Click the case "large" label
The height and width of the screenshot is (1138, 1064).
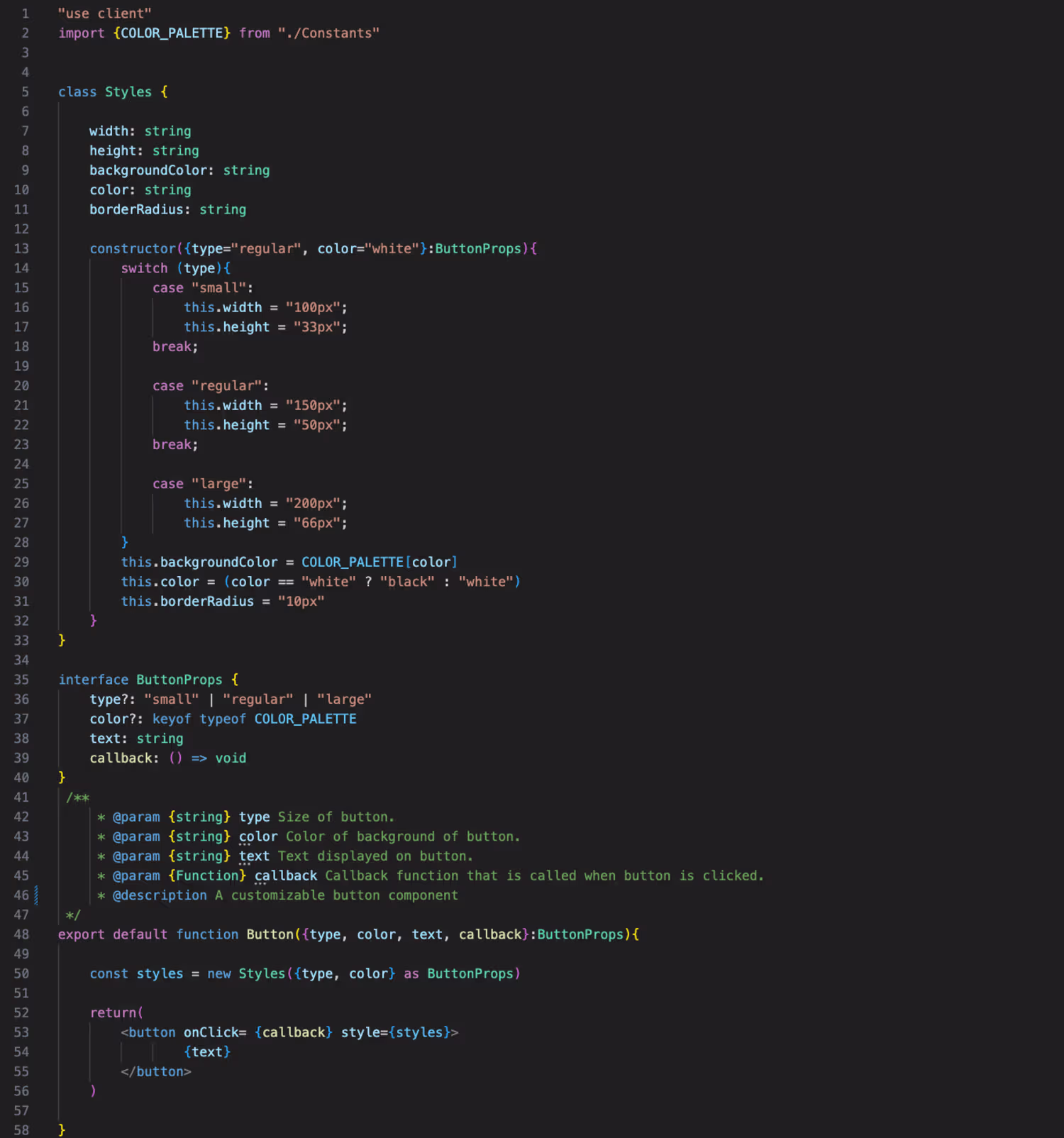(203, 484)
